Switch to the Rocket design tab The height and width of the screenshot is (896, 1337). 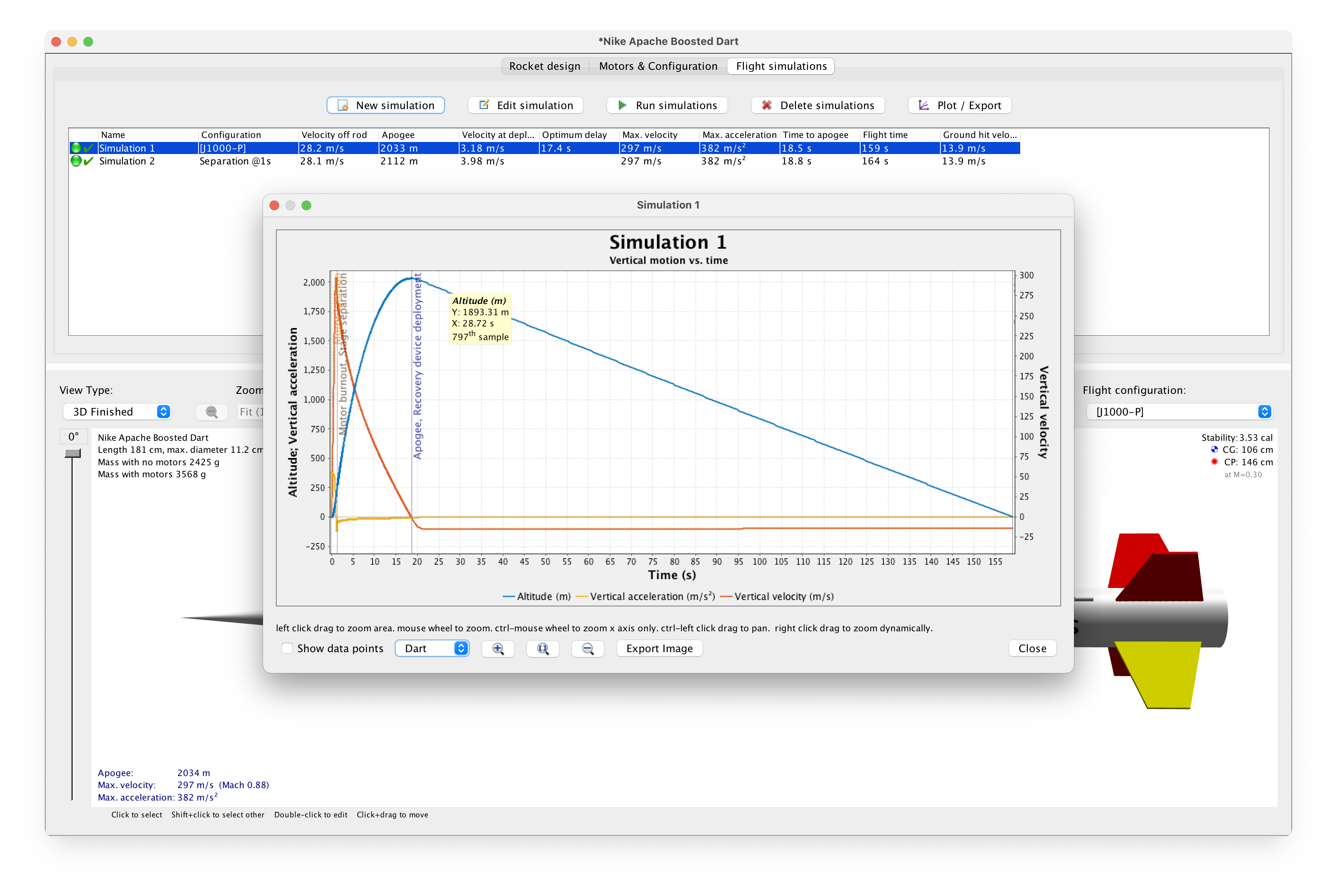[545, 66]
